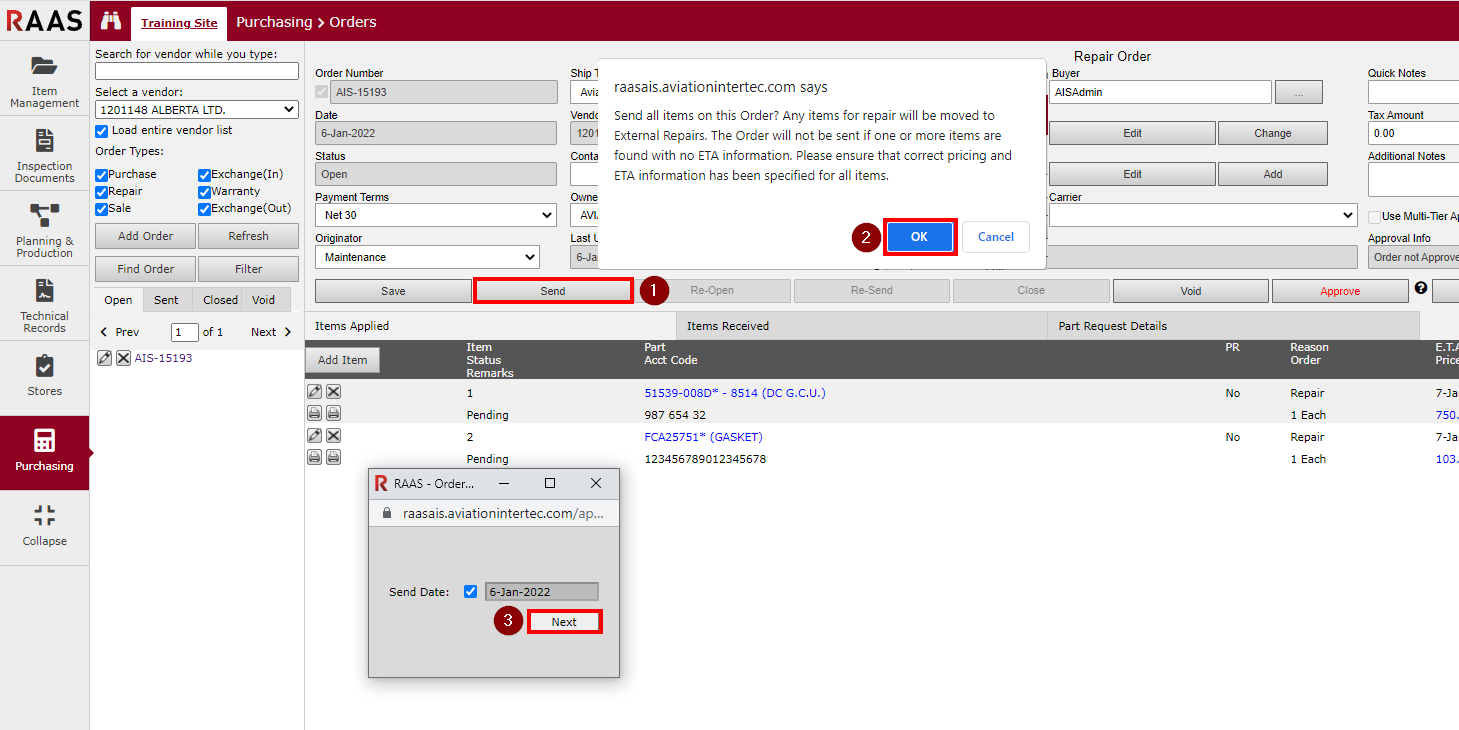Click the binoculars search icon in the header
The height and width of the screenshot is (730, 1459).
[x=111, y=21]
